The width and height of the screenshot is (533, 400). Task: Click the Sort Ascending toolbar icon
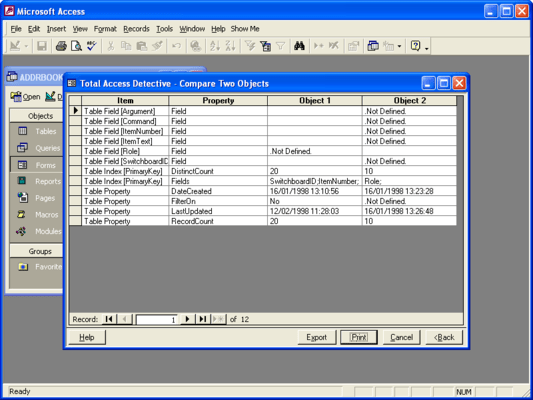pos(215,46)
